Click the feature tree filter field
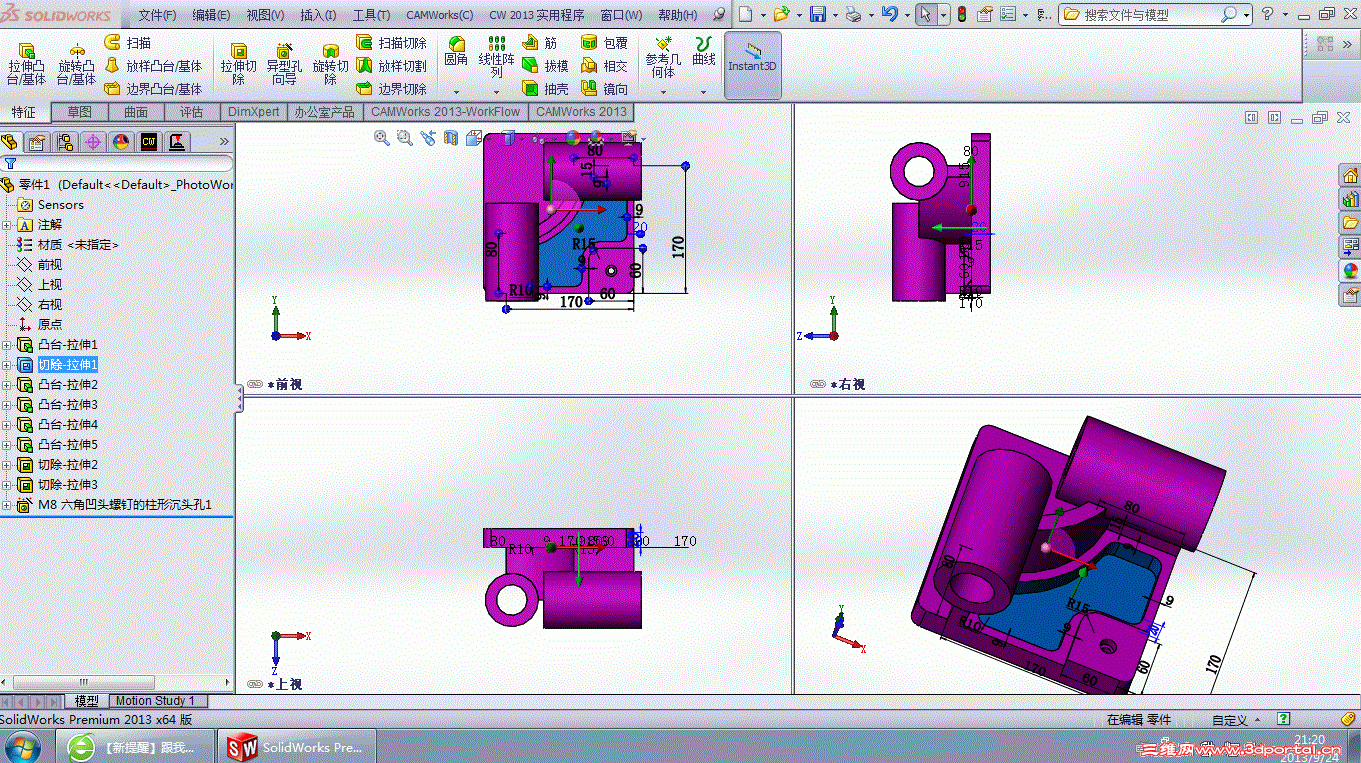This screenshot has width=1361, height=763. (x=118, y=163)
